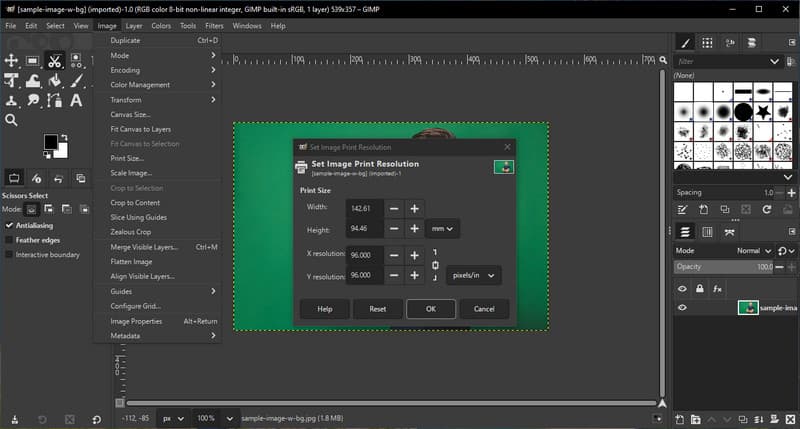Enable Interactive boundary checkbox
Screen dimensions: 800x429
[9, 254]
